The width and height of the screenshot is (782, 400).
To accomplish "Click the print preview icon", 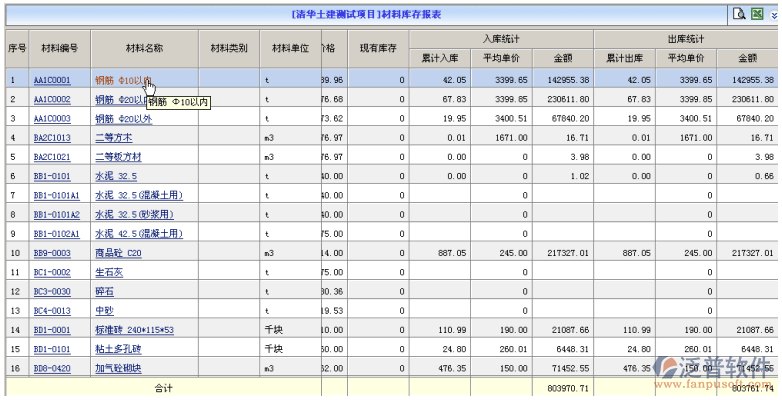I will point(739,14).
